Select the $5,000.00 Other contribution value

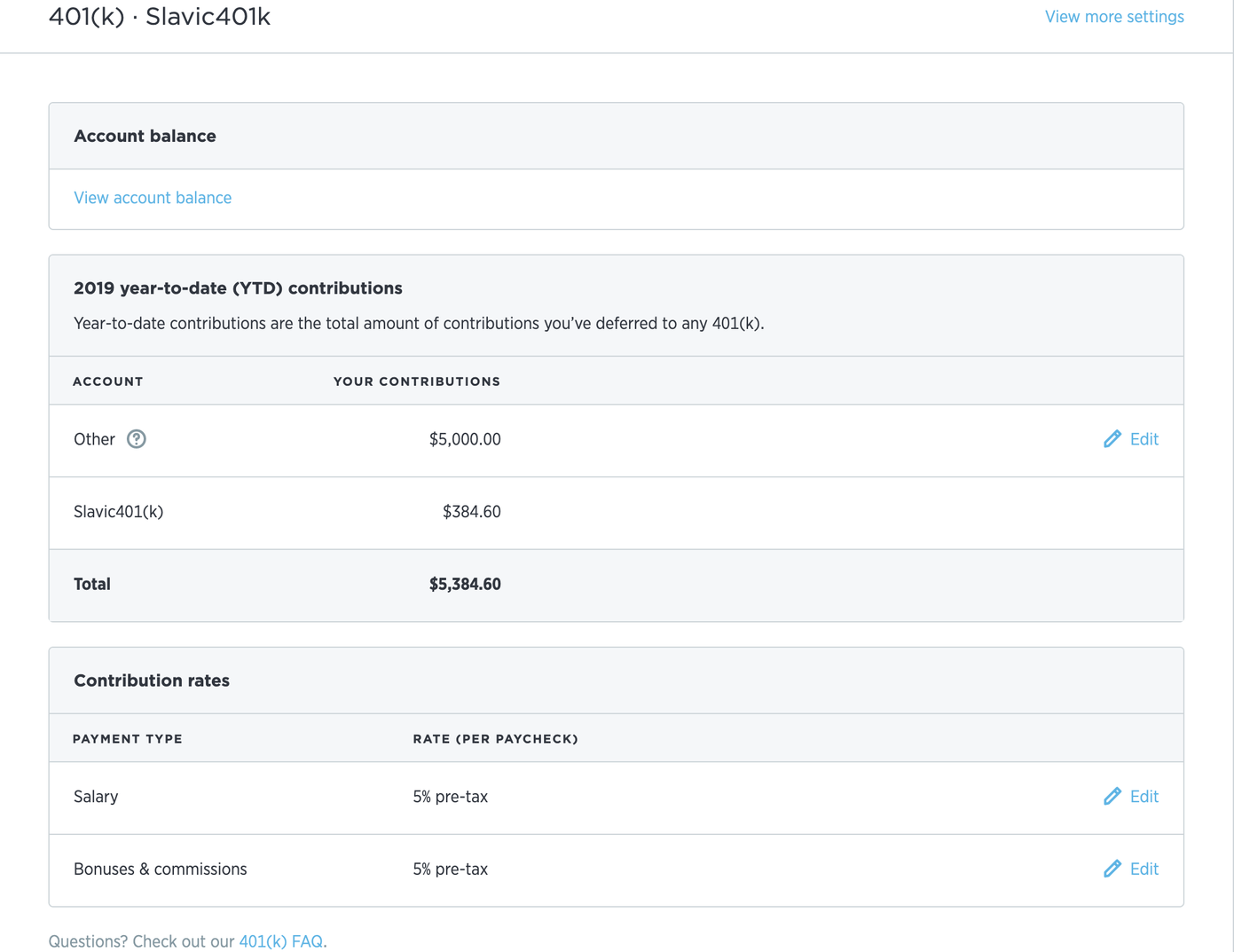tap(465, 439)
